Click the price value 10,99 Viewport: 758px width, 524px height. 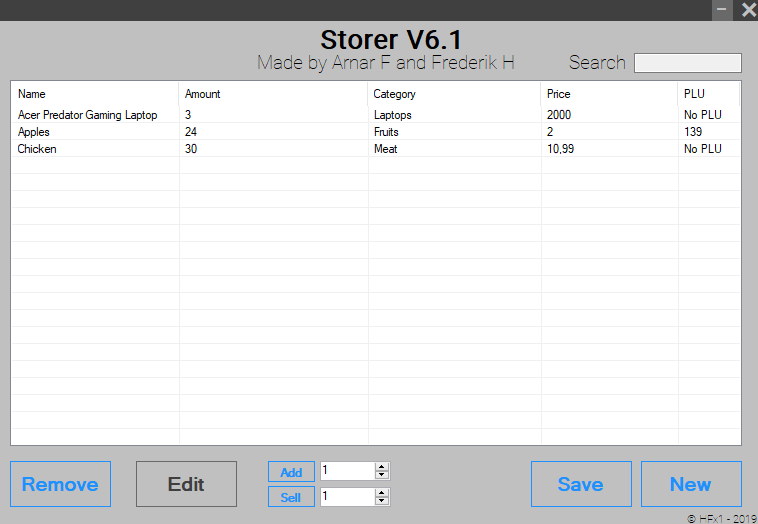tap(560, 148)
